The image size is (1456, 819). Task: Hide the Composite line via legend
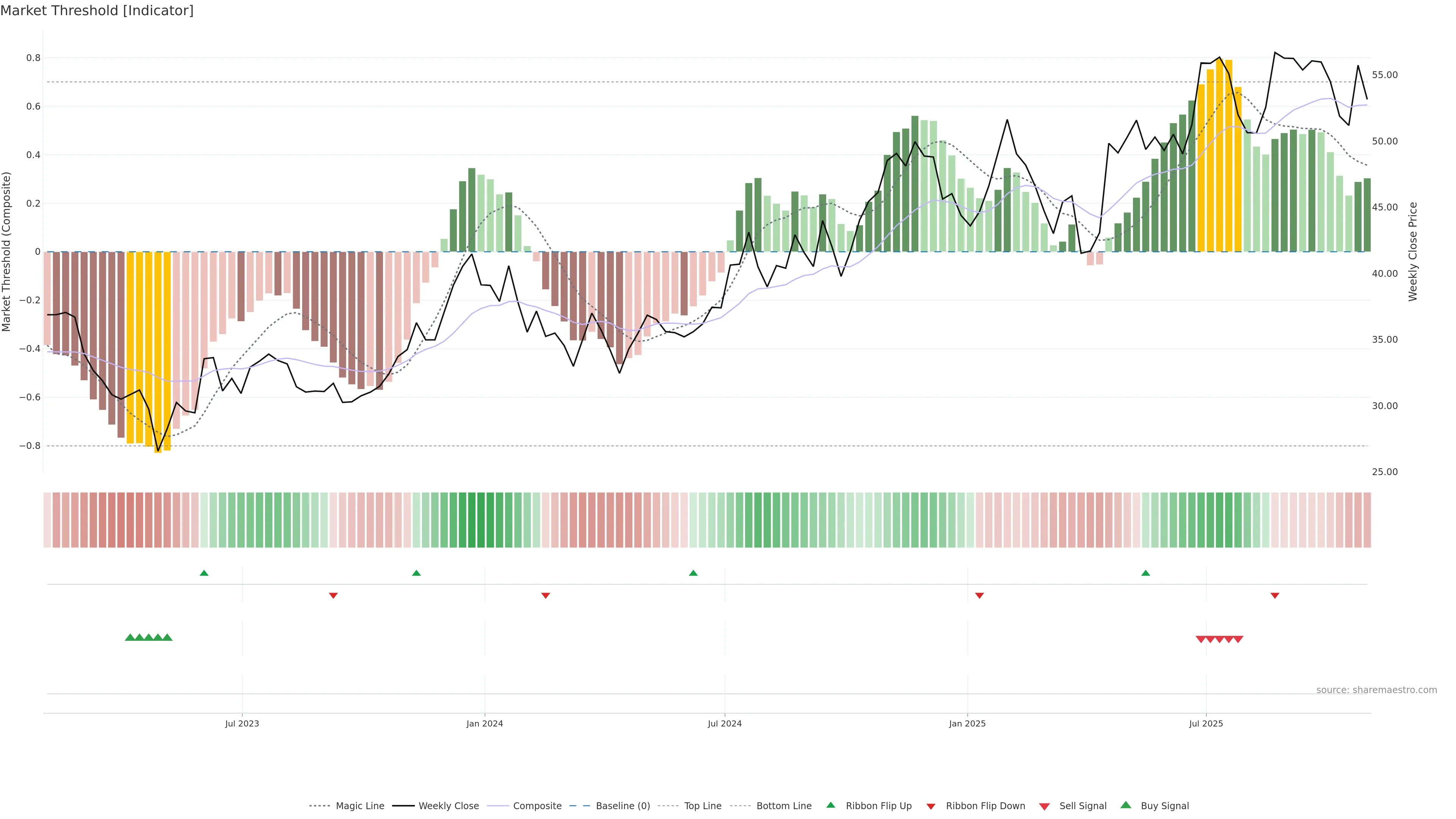coord(537,806)
